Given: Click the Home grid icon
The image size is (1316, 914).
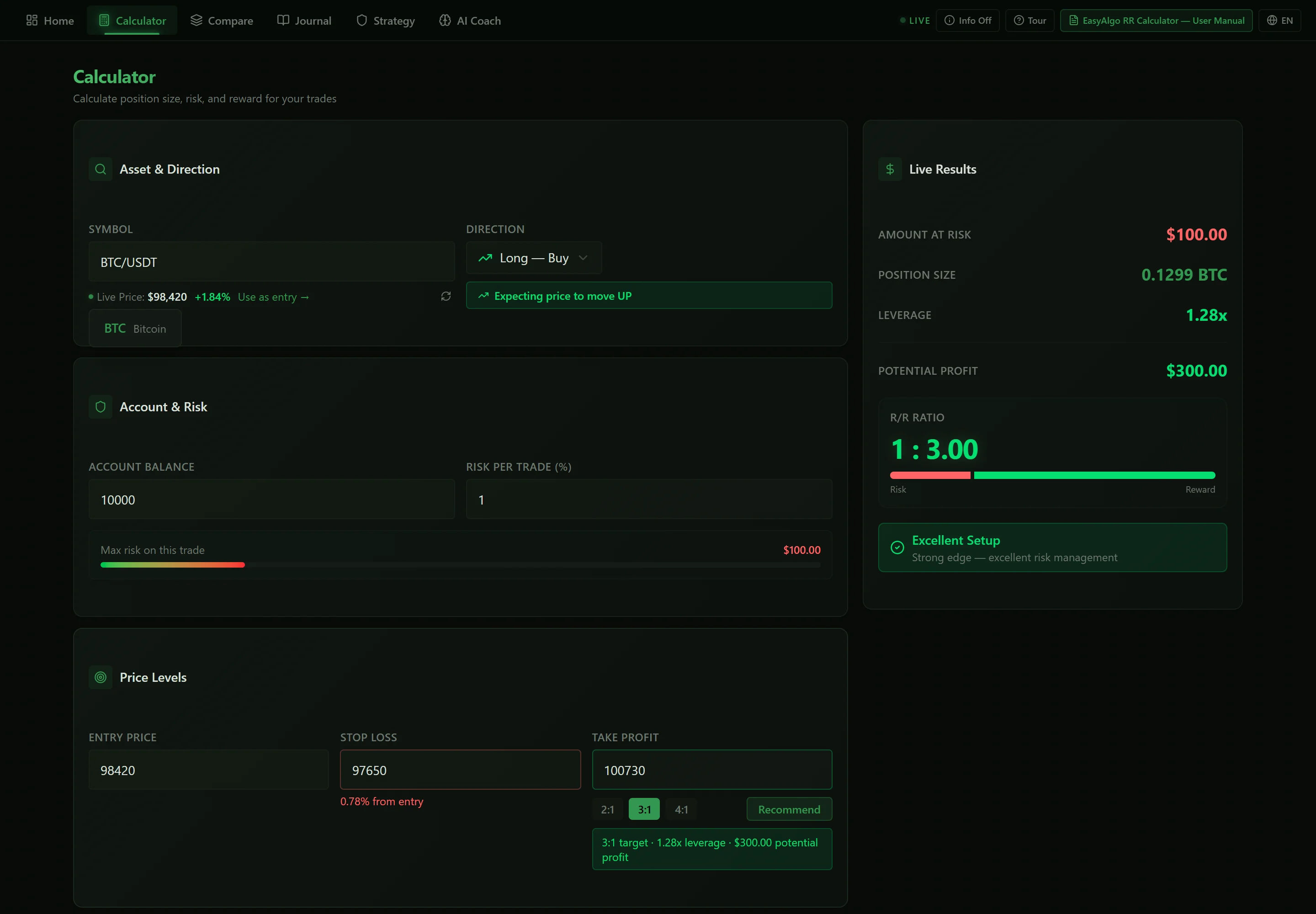Looking at the screenshot, I should pos(32,20).
